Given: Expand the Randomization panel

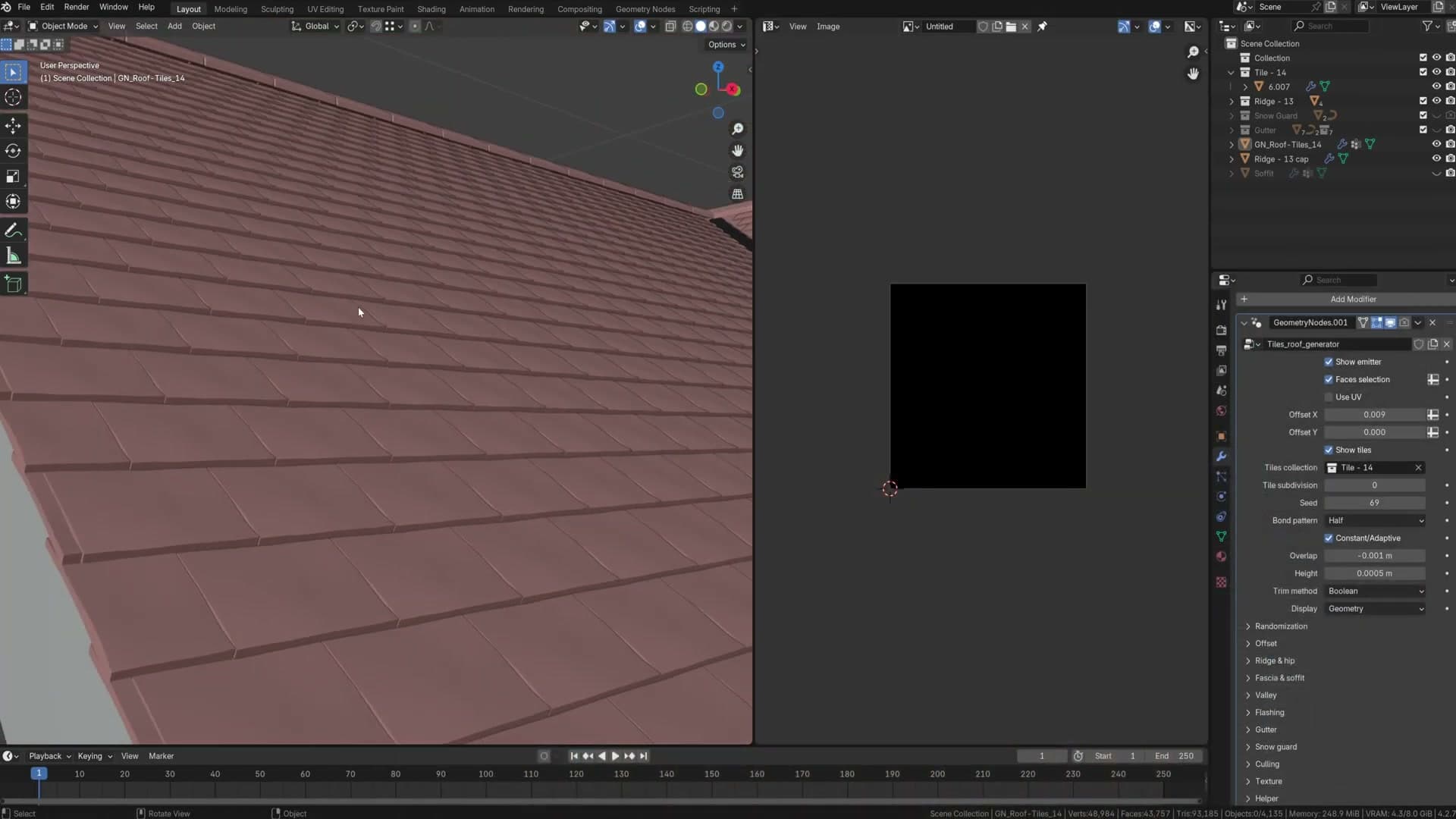Looking at the screenshot, I should [x=1281, y=626].
